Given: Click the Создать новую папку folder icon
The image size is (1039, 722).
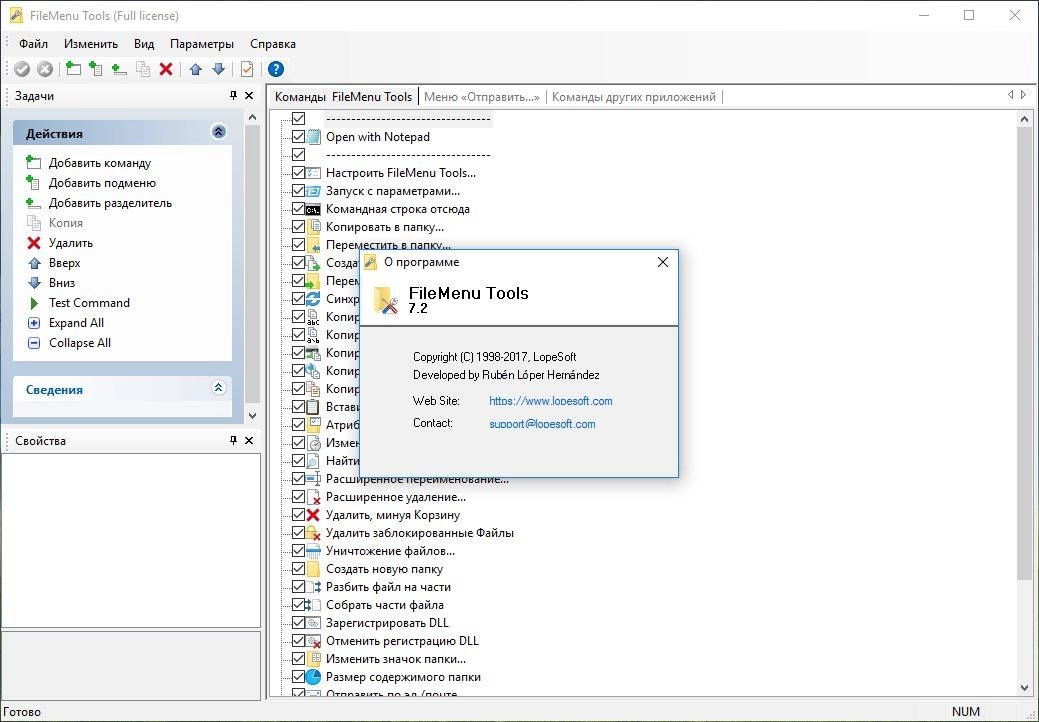Looking at the screenshot, I should coord(313,569).
